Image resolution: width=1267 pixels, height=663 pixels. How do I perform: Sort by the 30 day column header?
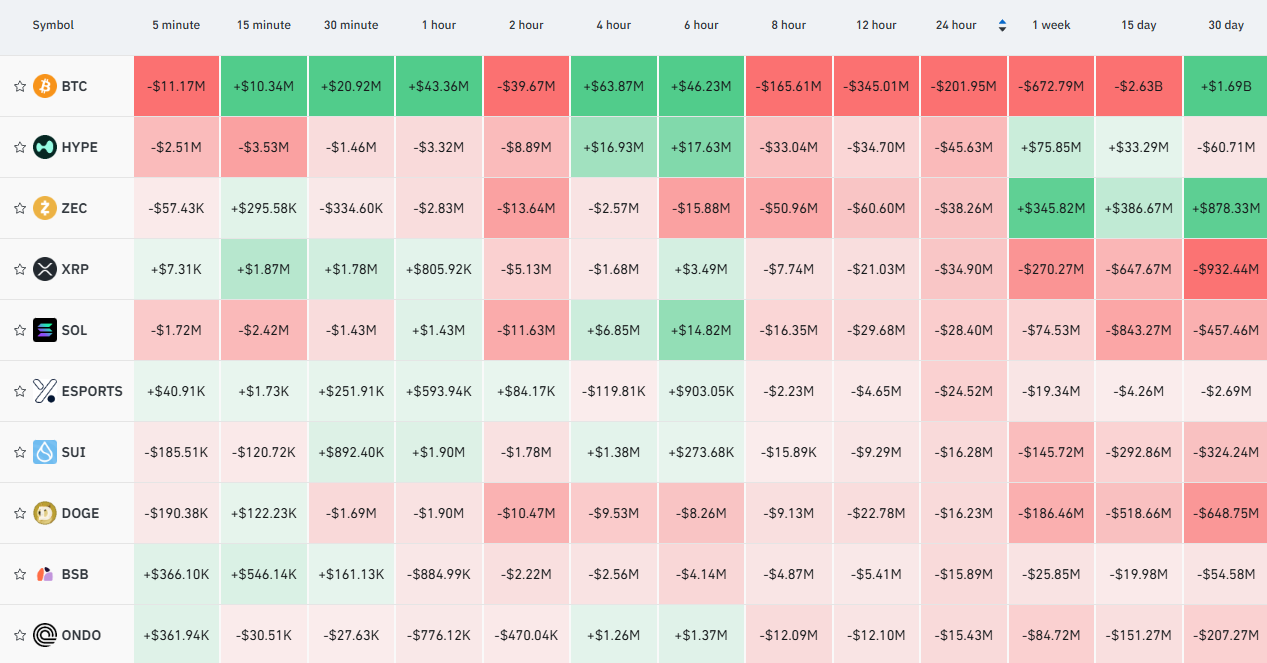pyautogui.click(x=1226, y=25)
